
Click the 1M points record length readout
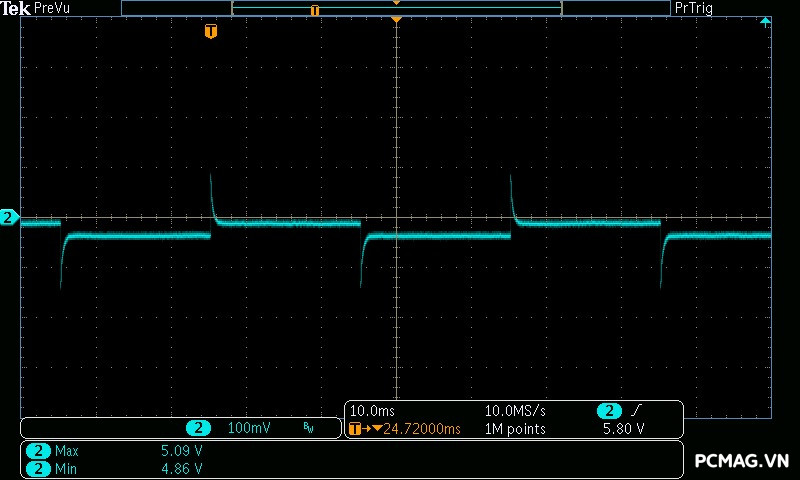pyautogui.click(x=515, y=429)
